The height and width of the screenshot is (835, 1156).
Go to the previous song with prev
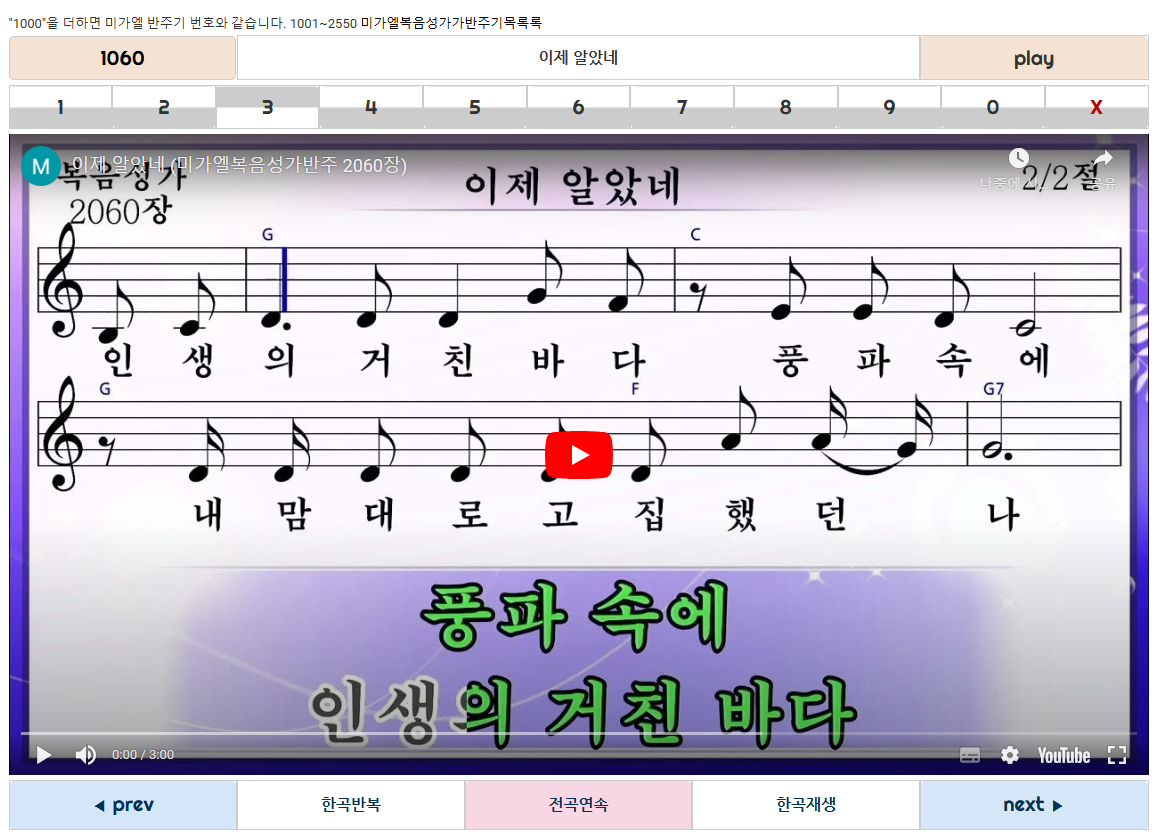123,805
